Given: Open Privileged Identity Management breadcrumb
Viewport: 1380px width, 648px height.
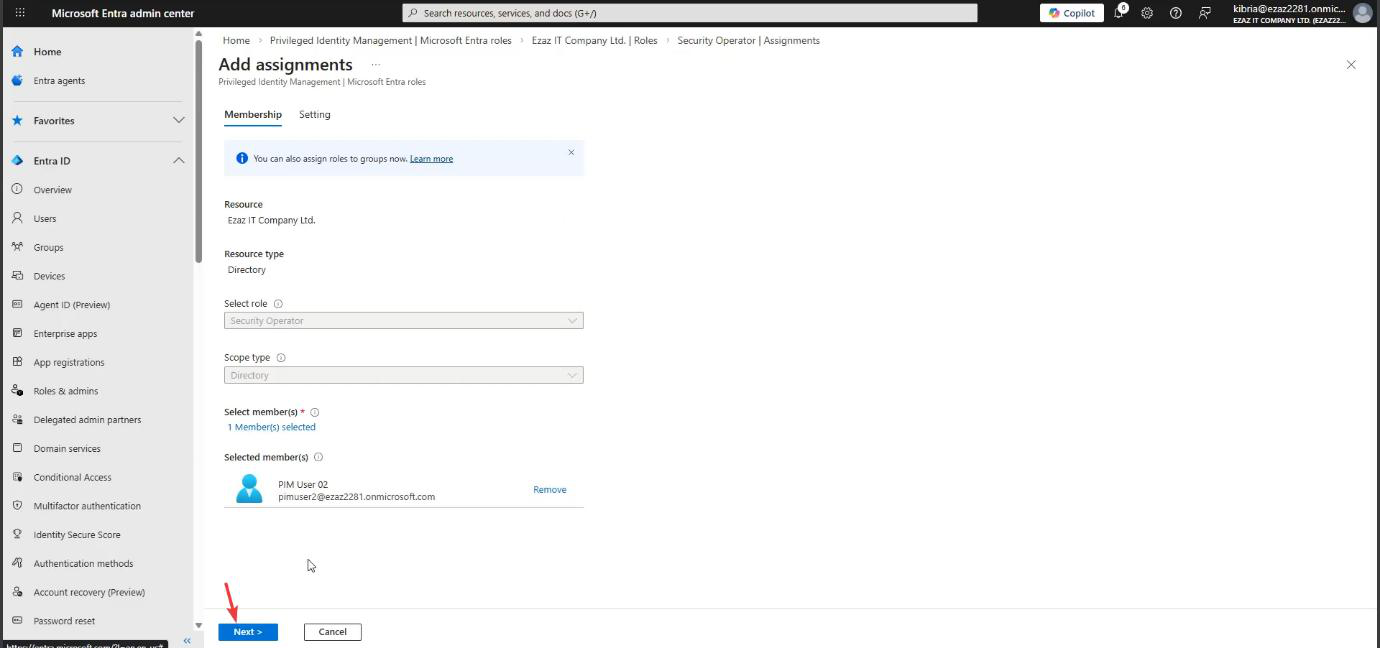Looking at the screenshot, I should tap(391, 41).
